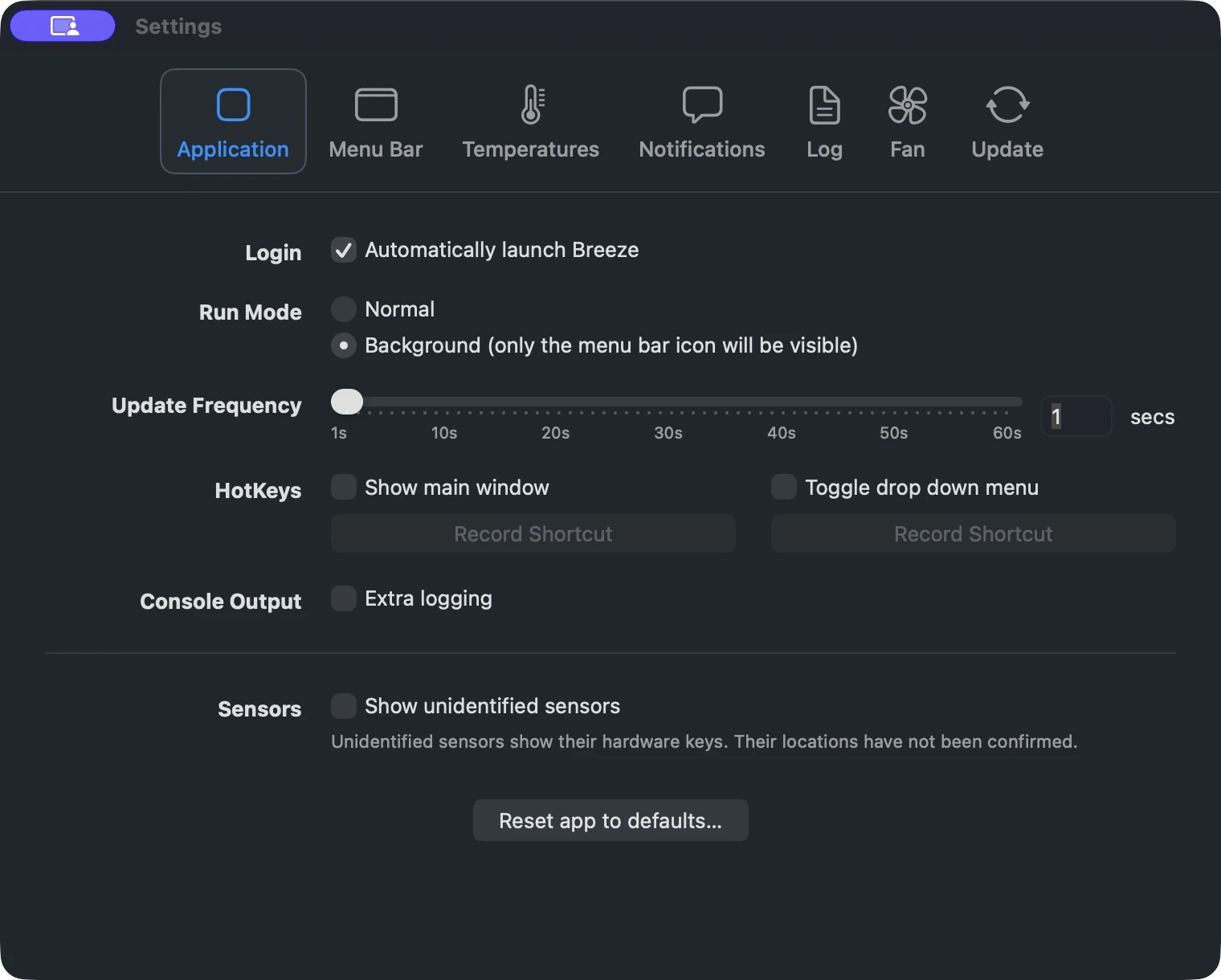Turn on Extra logging
The image size is (1221, 980).
[344, 598]
